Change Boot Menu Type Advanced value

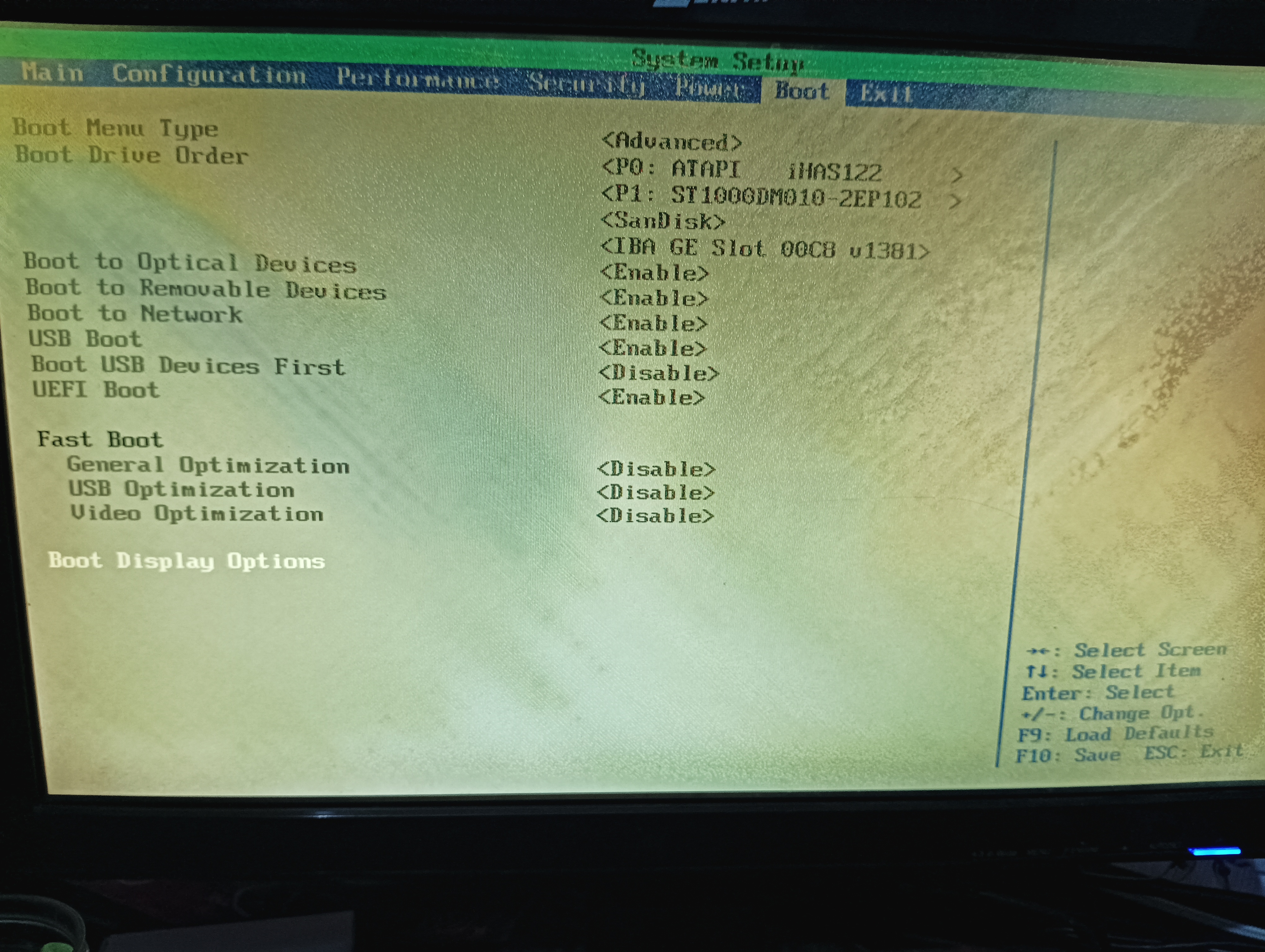671,142
